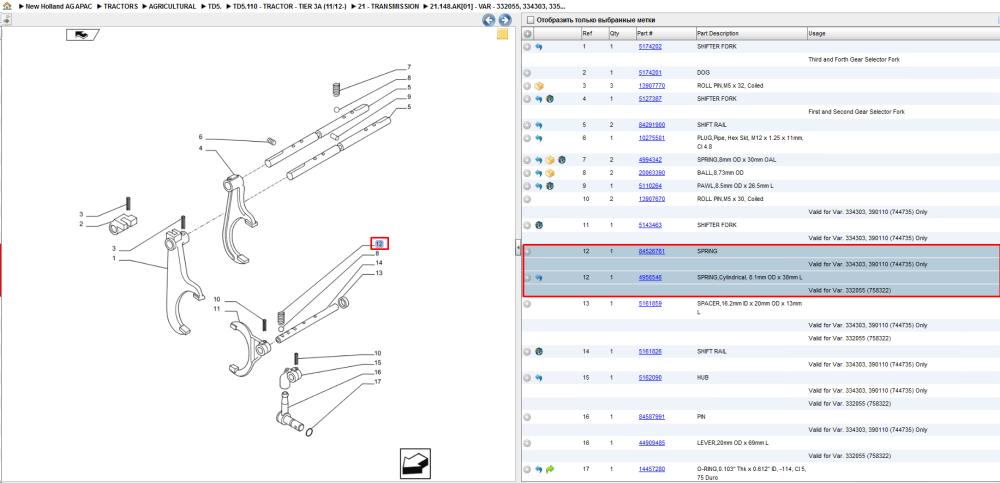Screen dimensions: 1000x483
Task: Click blue supersession arrow for SHIFT RAIL 84291900
Action: pyautogui.click(x=539, y=125)
